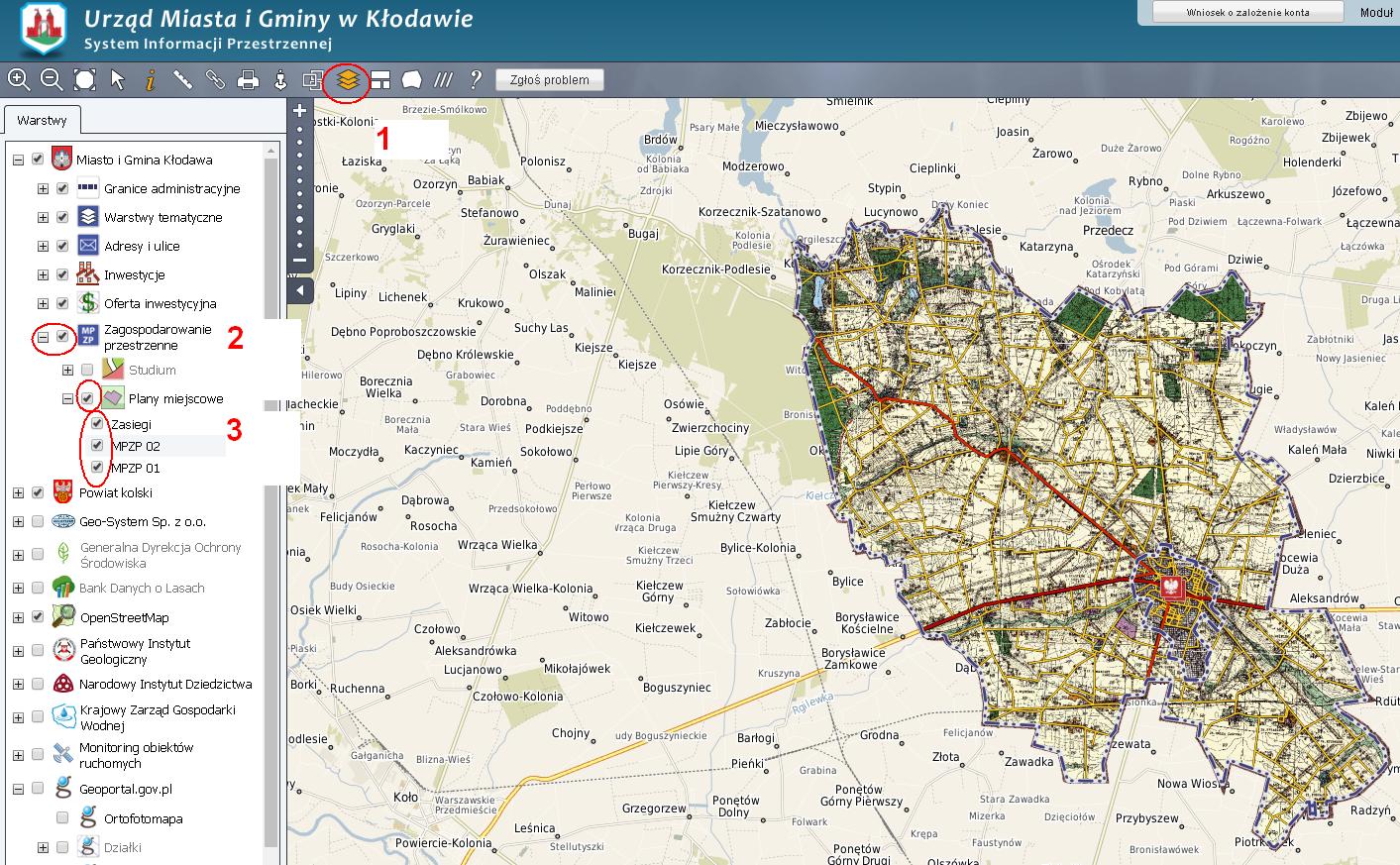Toggle the layers panel icon
Screen dimensions: 1400x865
pos(346,80)
